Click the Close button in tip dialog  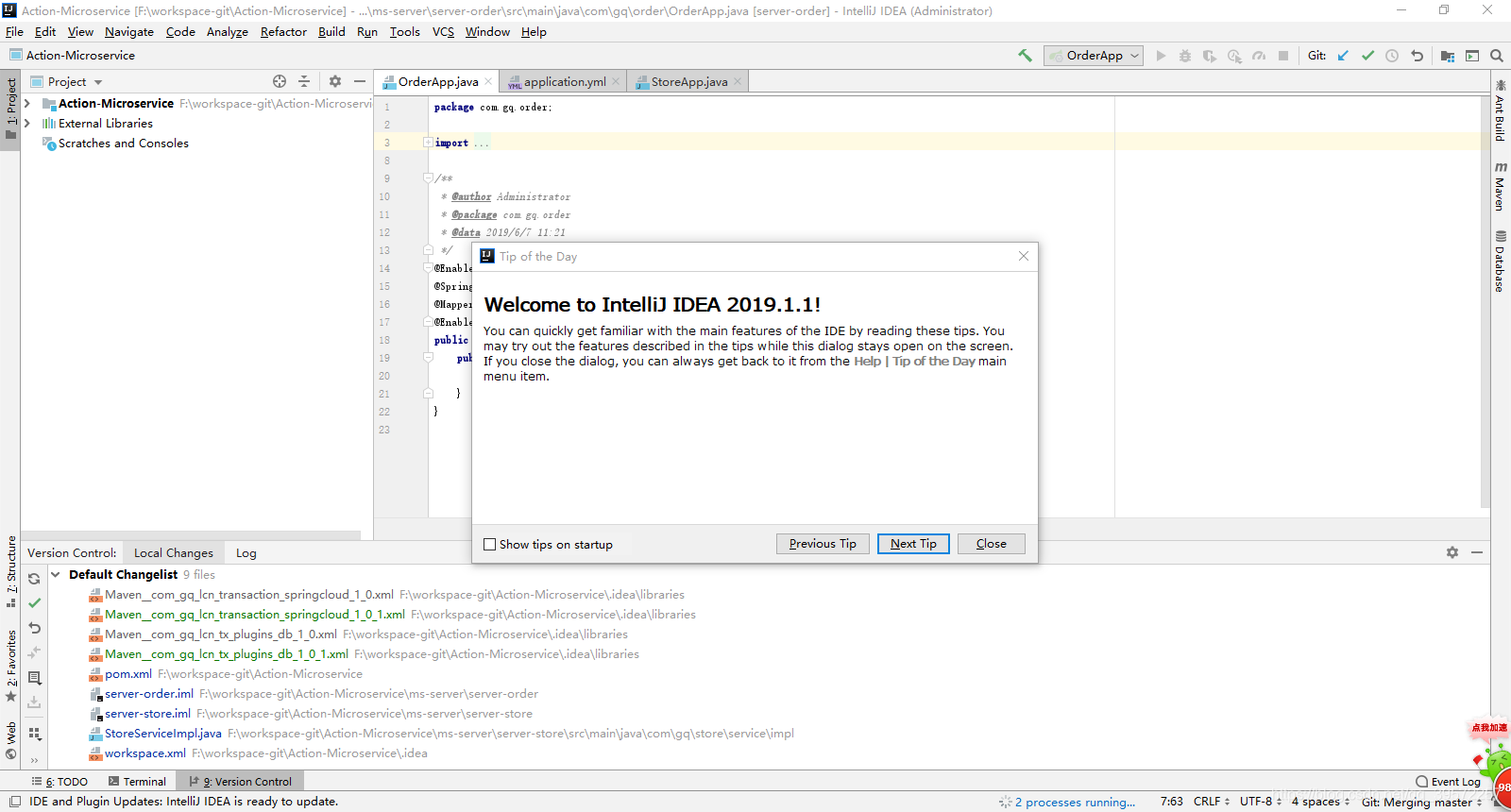click(x=992, y=544)
